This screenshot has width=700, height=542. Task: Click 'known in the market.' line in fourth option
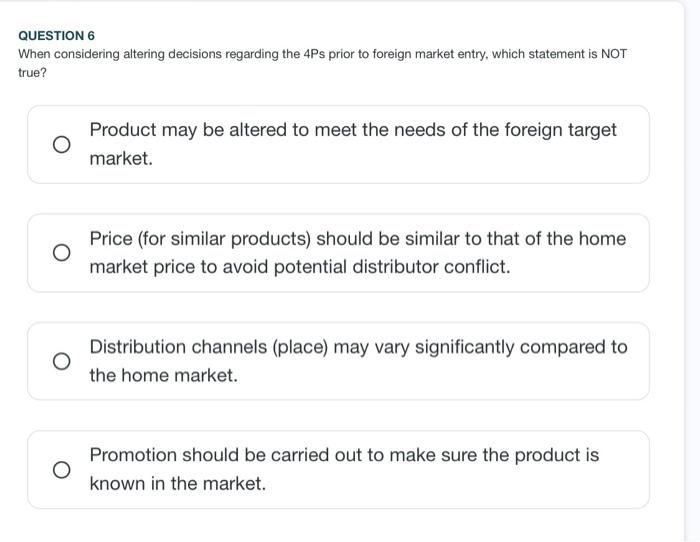coord(177,484)
